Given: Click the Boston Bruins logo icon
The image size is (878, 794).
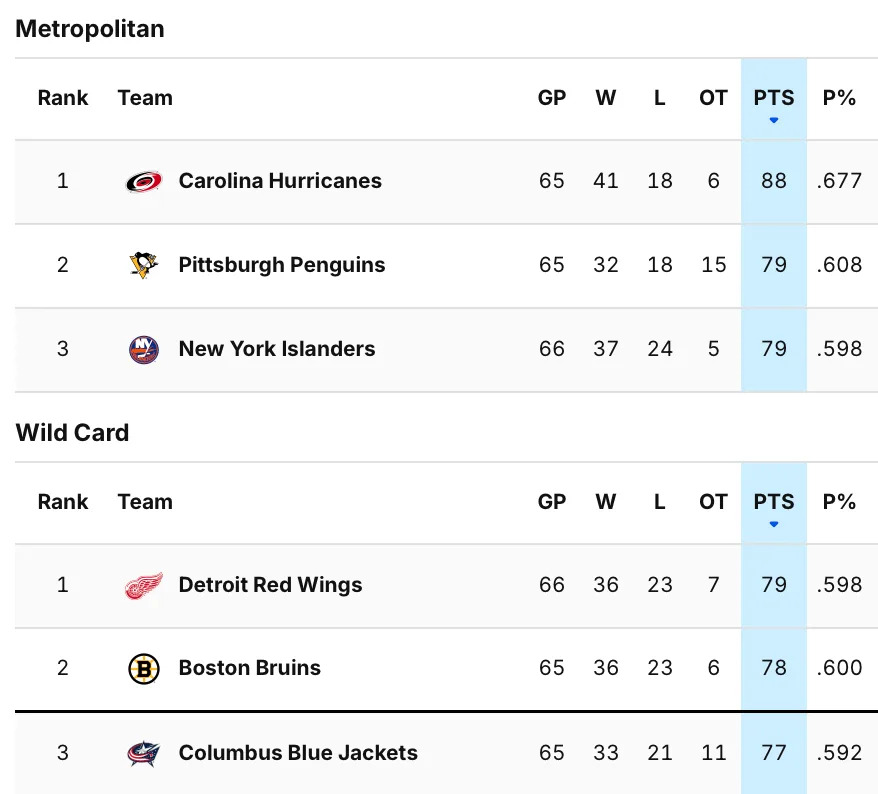Looking at the screenshot, I should [144, 669].
